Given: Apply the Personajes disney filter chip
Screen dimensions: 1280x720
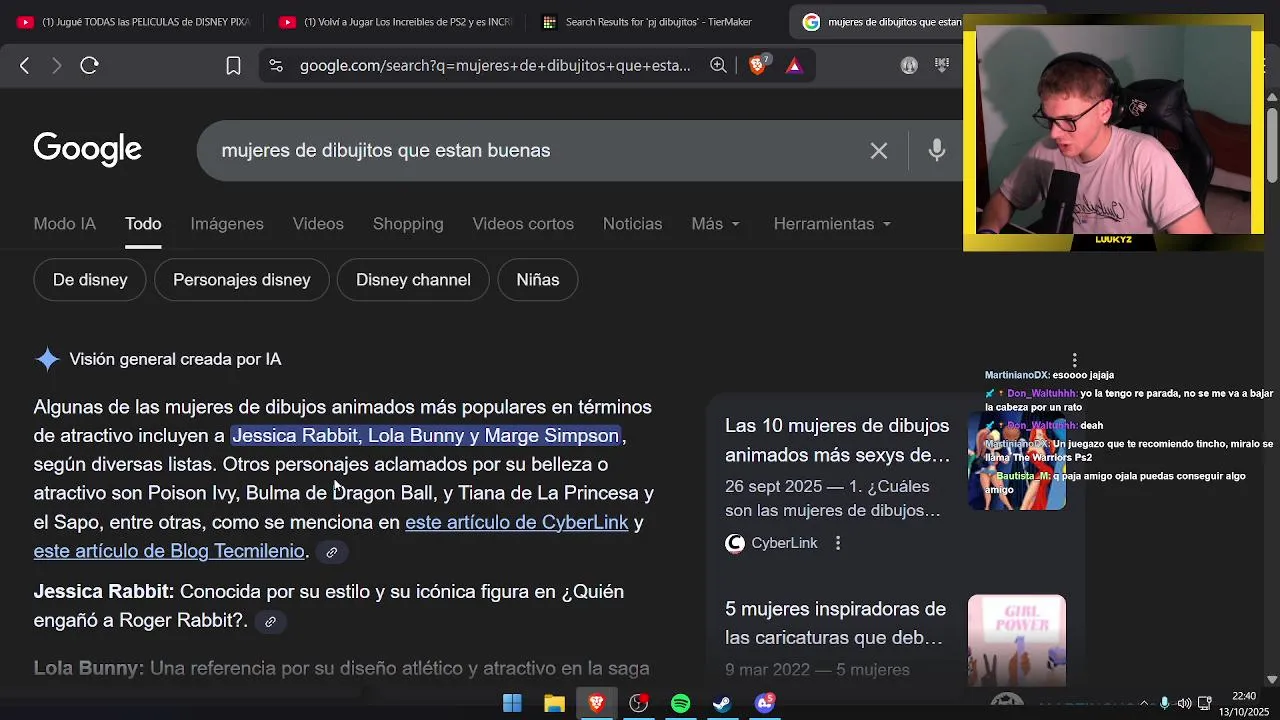Looking at the screenshot, I should (242, 280).
